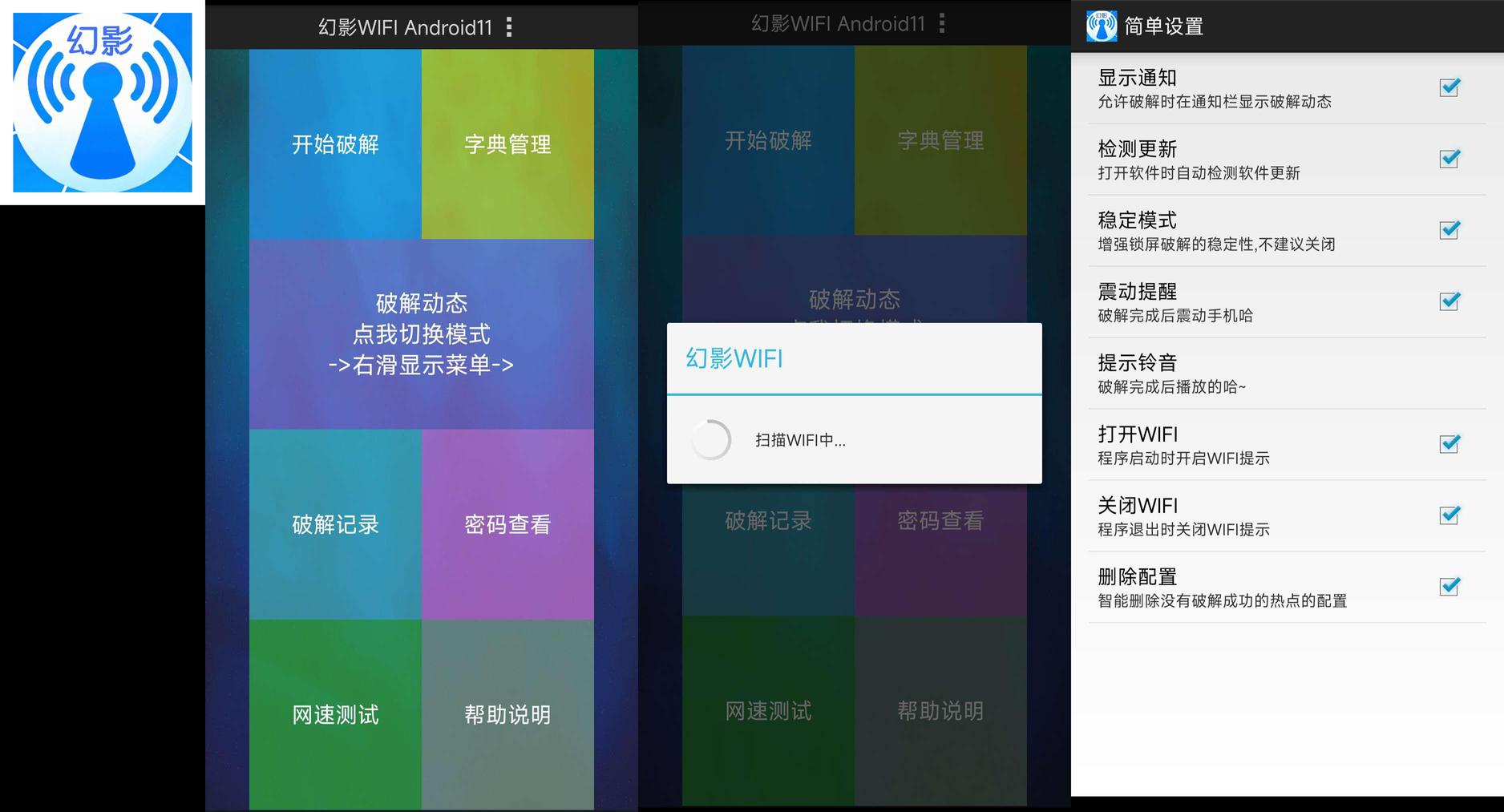Open the 字典管理 tile on main screen
1504x812 pixels.
tap(507, 144)
